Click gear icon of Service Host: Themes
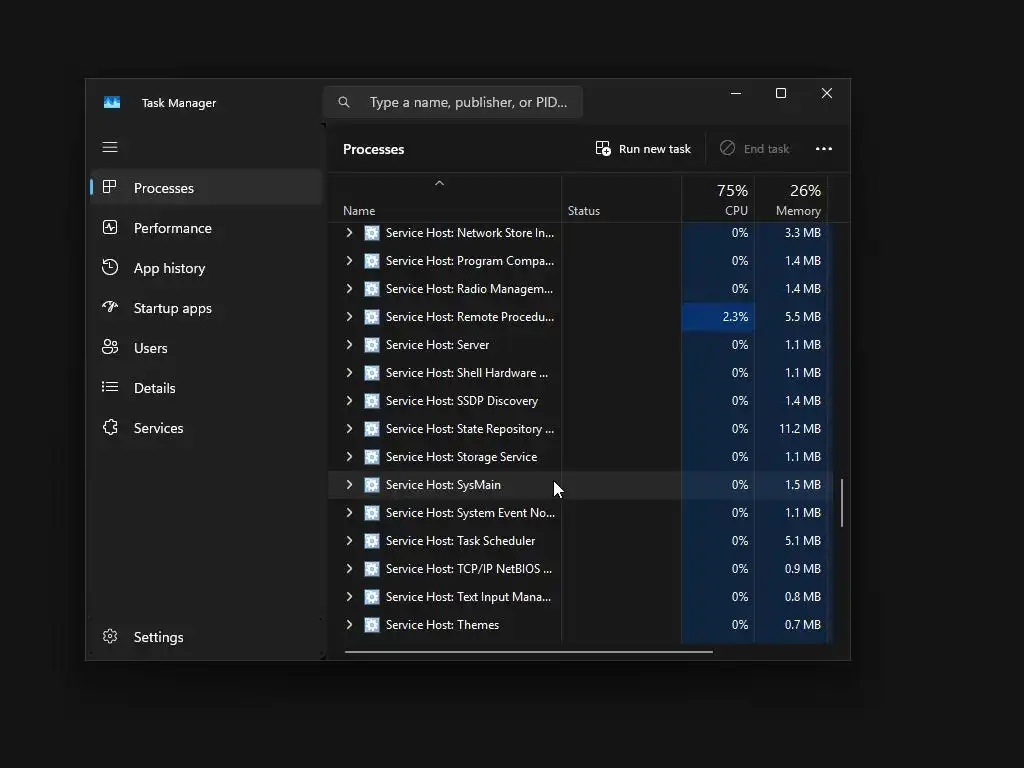Image resolution: width=1024 pixels, height=768 pixels. click(x=372, y=625)
